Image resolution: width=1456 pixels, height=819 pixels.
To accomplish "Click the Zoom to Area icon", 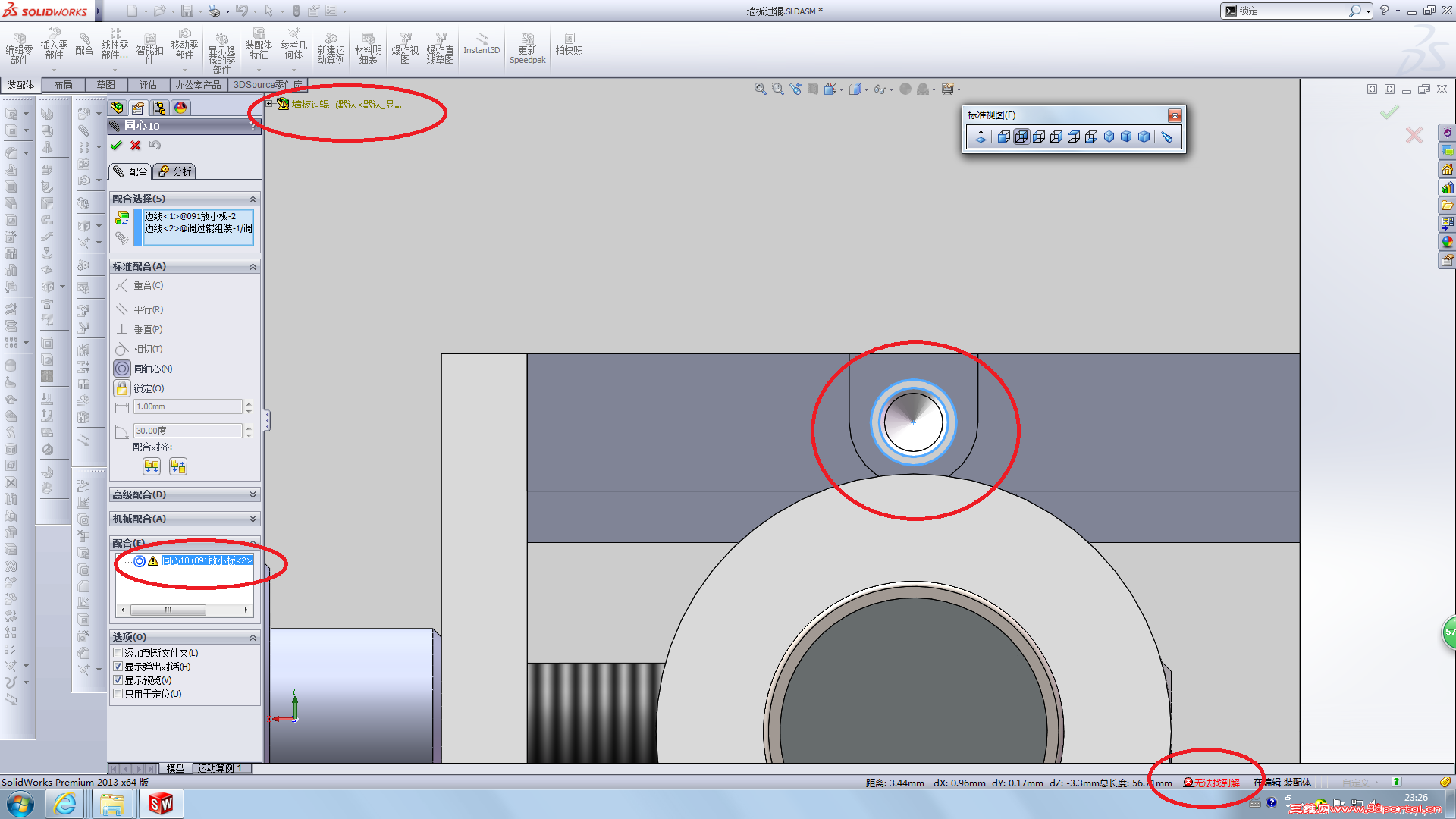I will pos(777,89).
